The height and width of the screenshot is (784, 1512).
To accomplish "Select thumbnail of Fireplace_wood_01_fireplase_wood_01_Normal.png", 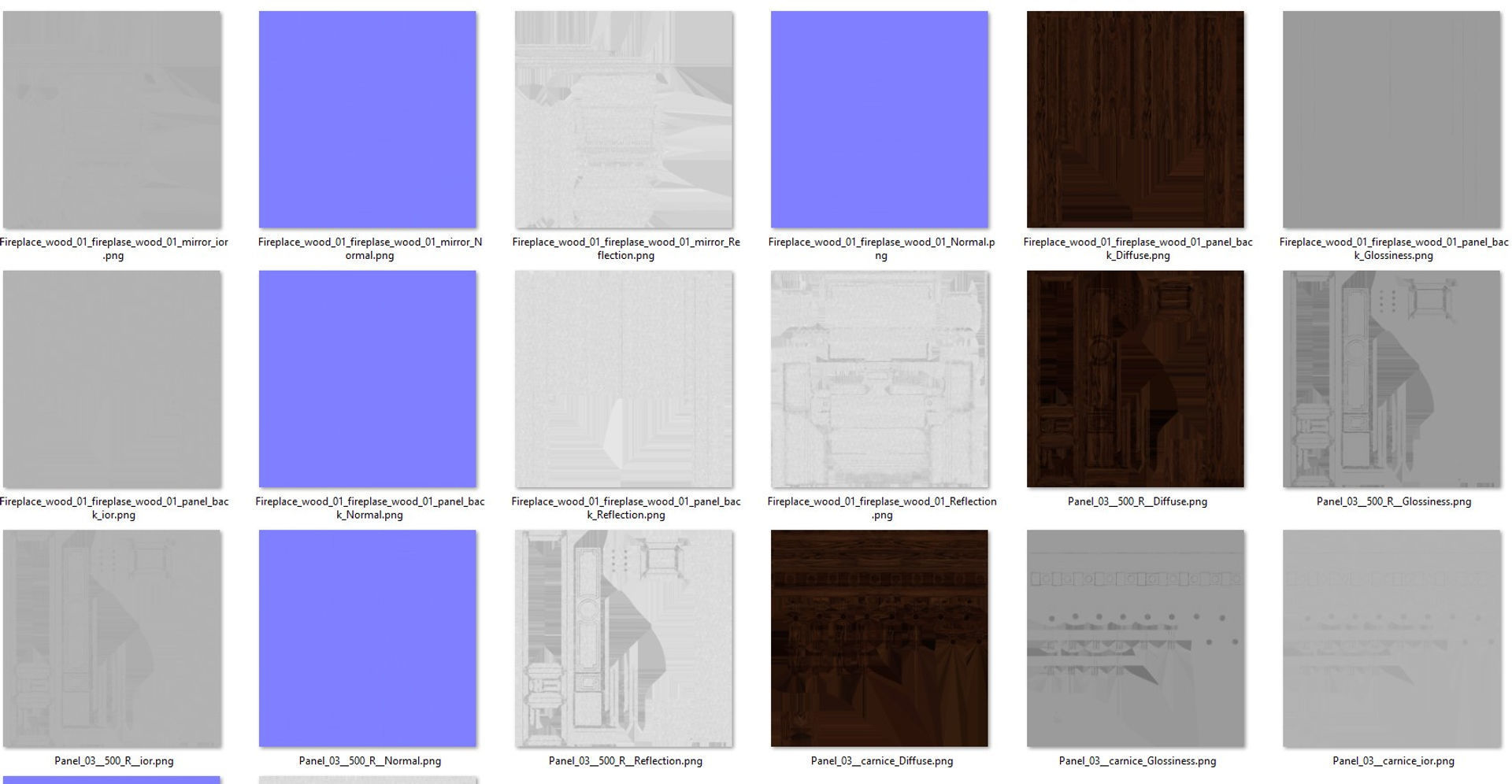I will (880, 120).
